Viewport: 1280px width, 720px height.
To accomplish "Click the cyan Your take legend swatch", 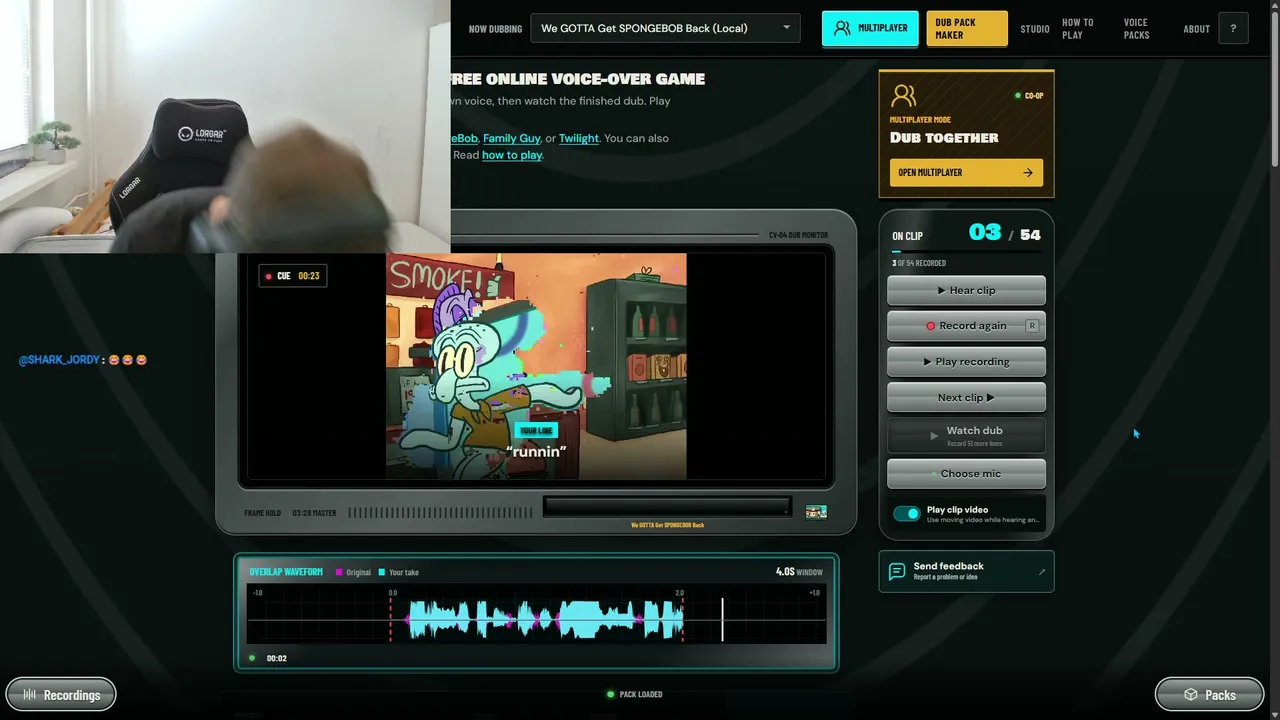I will pos(382,572).
